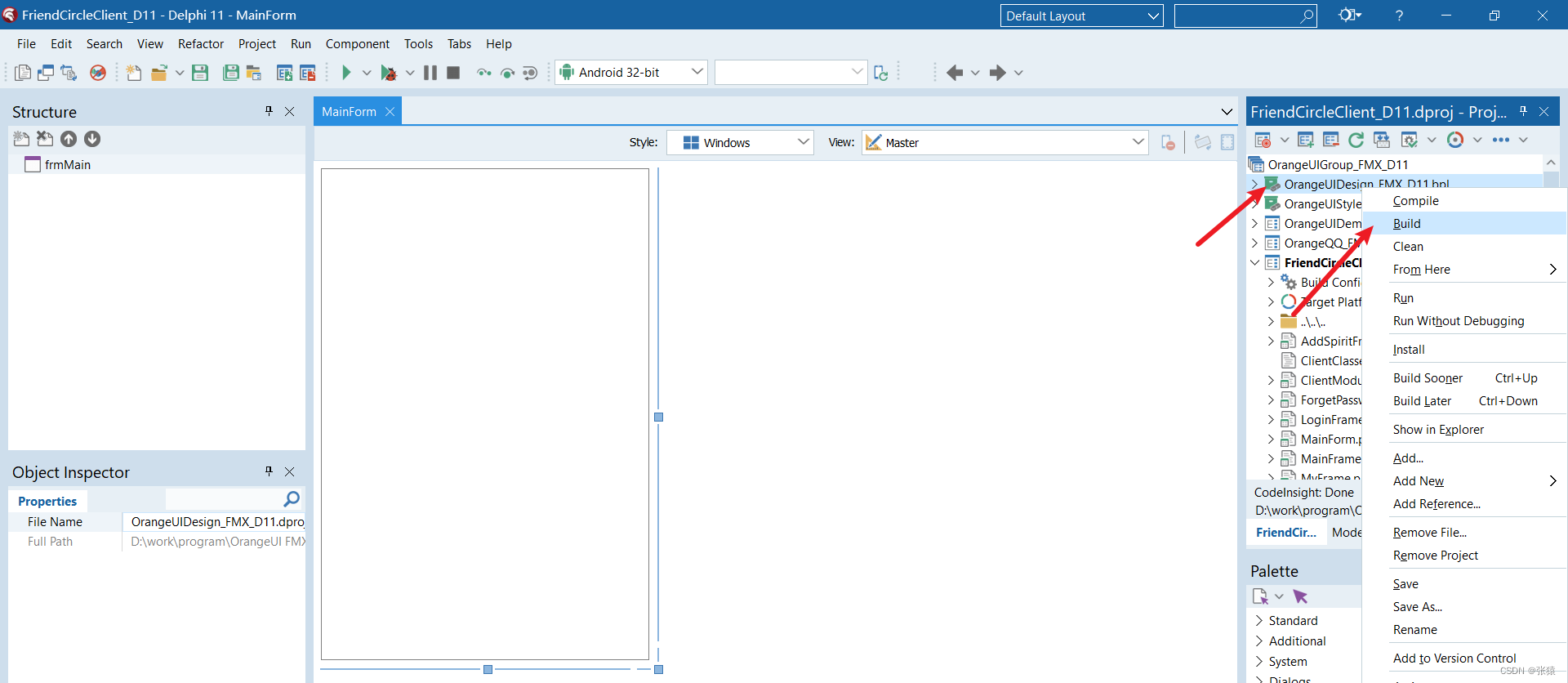Switch to the Properties tab in Object Inspector
Screen dimensions: 1568x683
(x=47, y=501)
